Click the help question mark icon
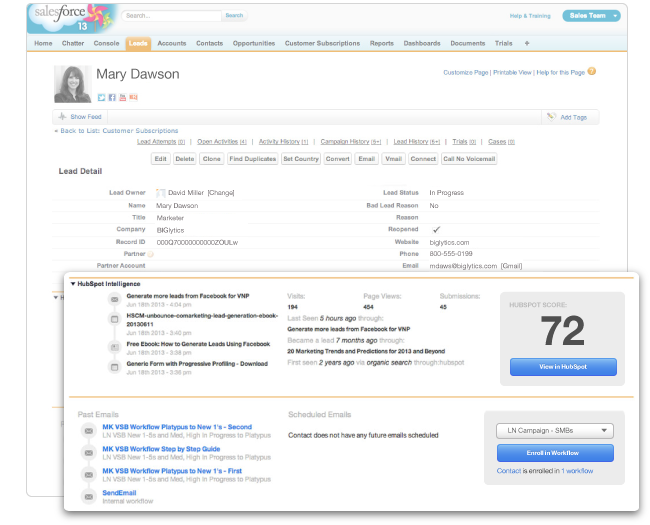This screenshot has height=525, width=650. pyautogui.click(x=592, y=71)
